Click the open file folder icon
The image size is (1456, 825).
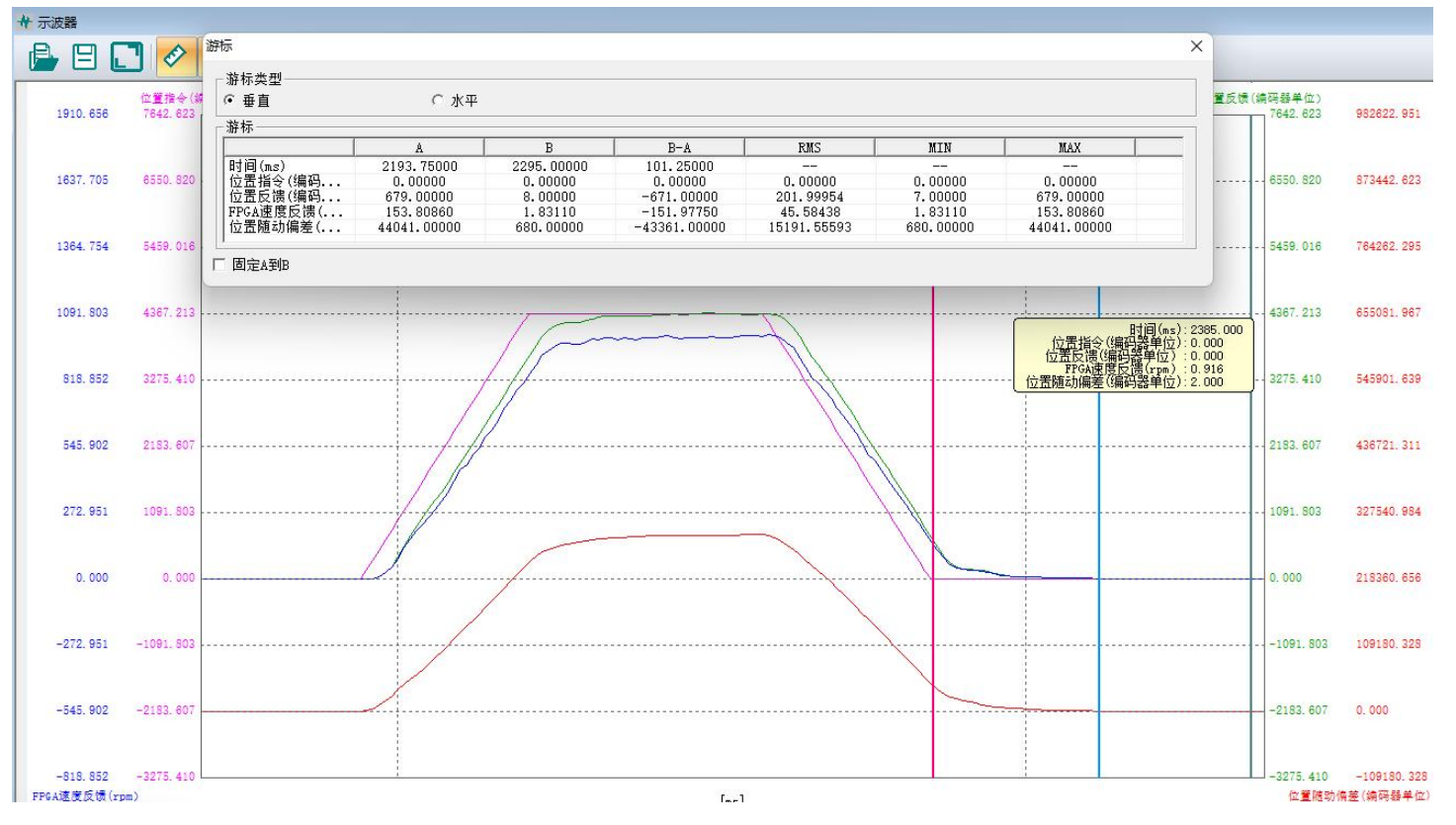(43, 57)
